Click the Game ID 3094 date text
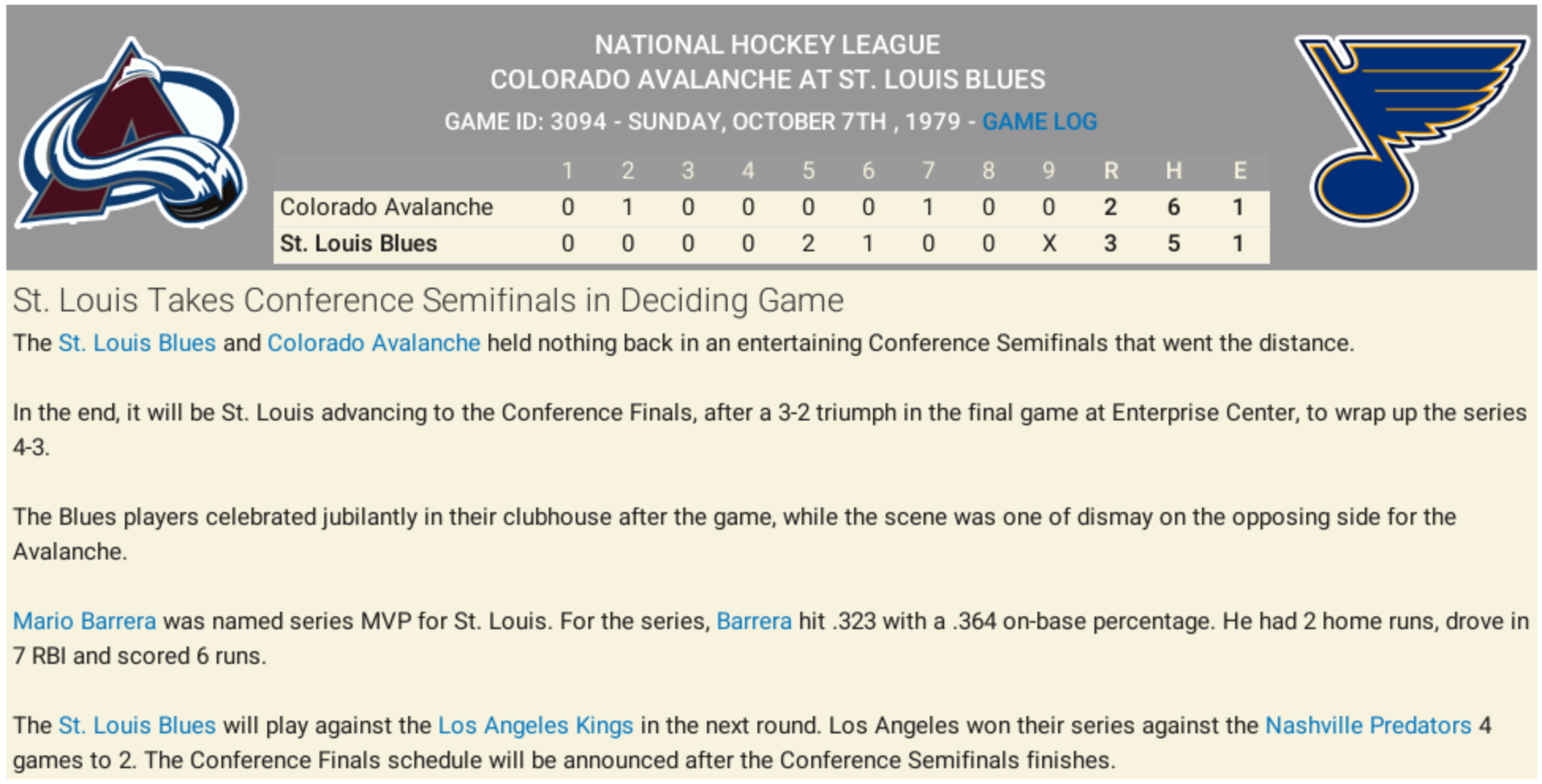Viewport: 1542px width, 784px height. pyautogui.click(x=702, y=122)
